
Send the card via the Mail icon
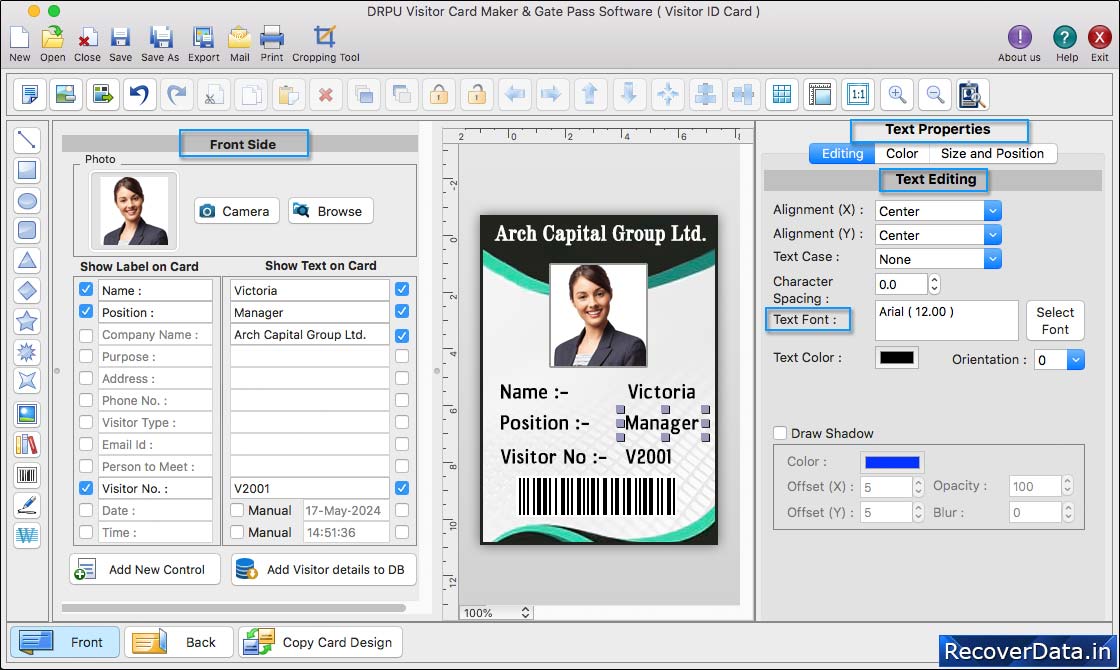[239, 37]
